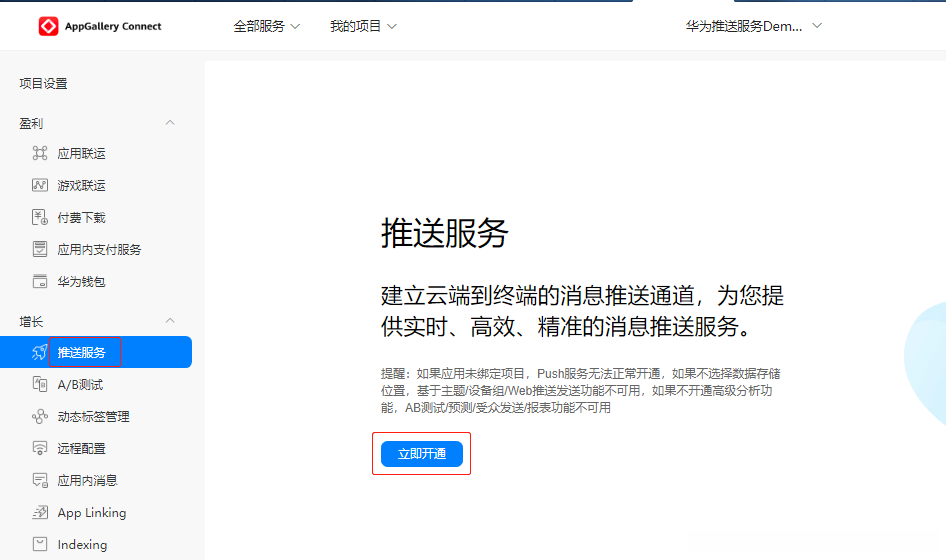The image size is (946, 560).
Task: Select 远程配置 in the sidebar
Action: point(81,448)
